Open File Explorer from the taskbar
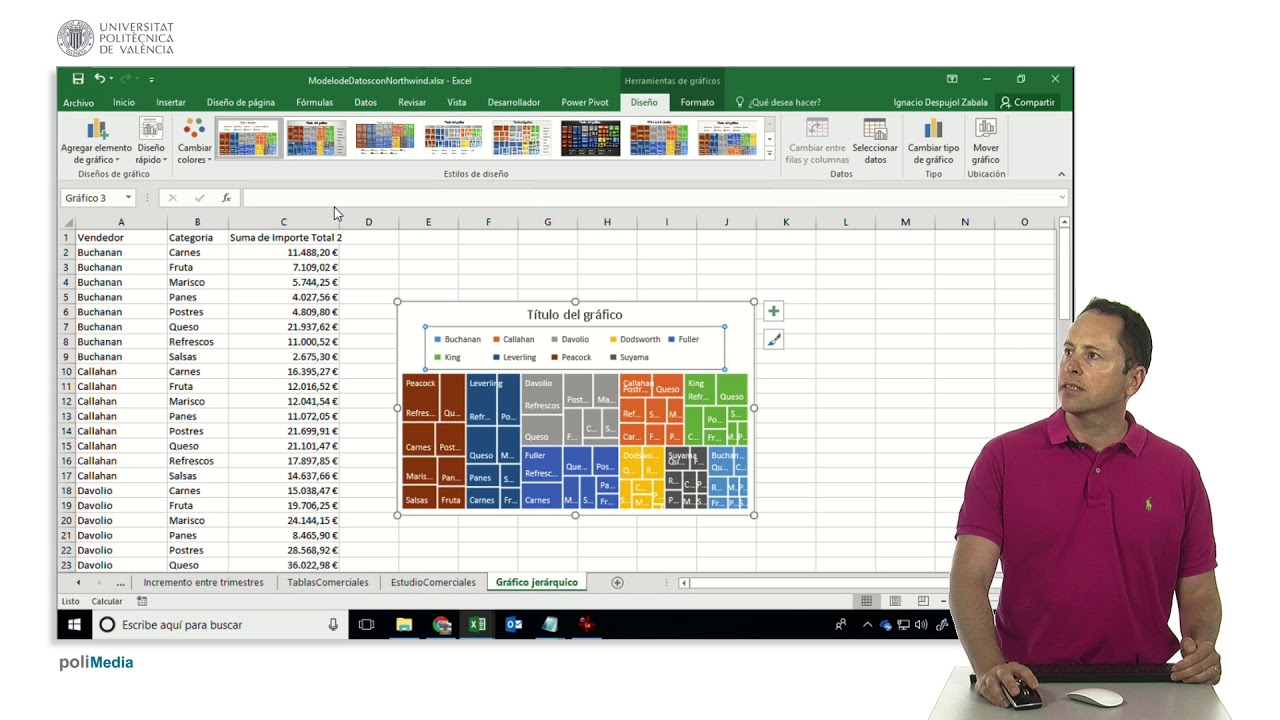 (404, 624)
